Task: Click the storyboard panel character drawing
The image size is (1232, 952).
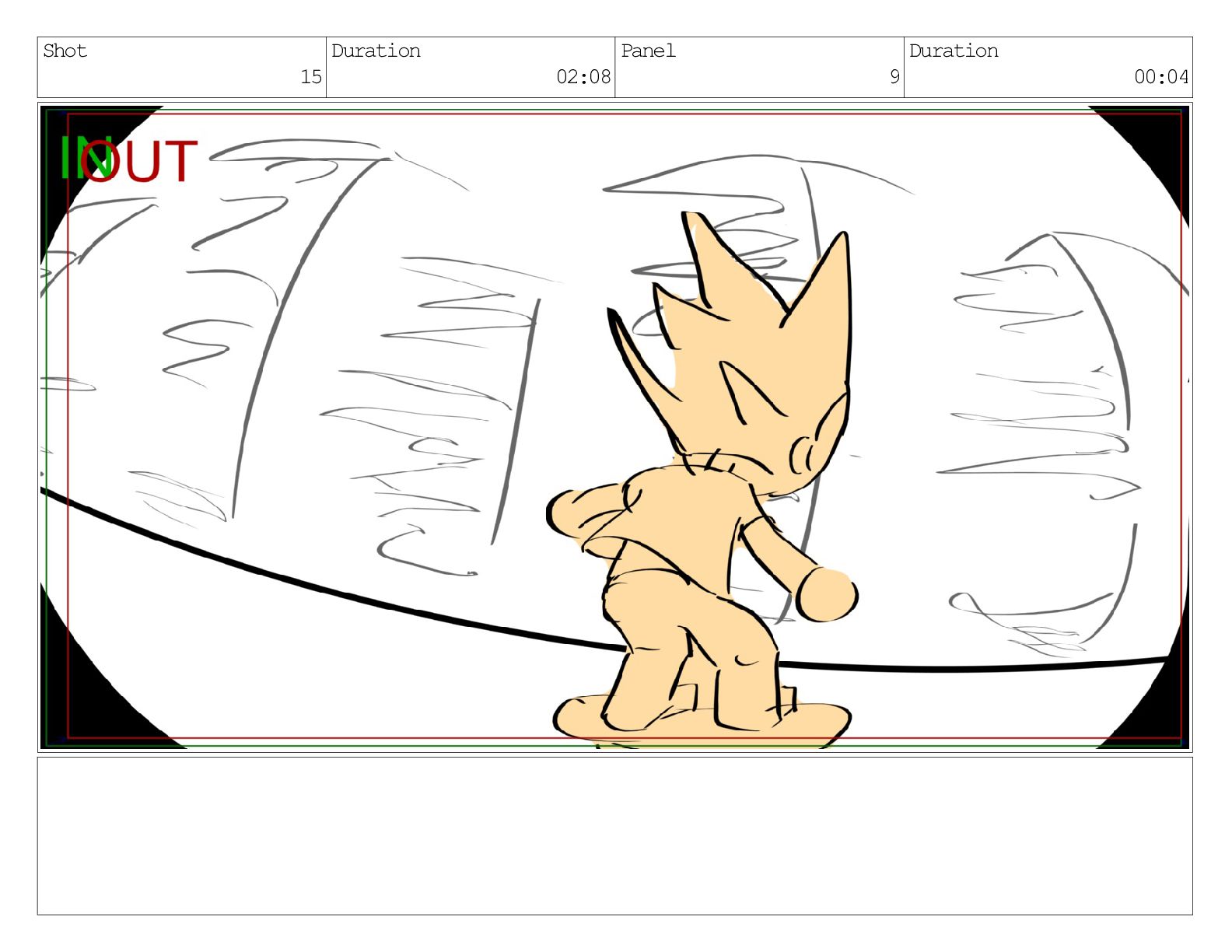Action: [x=704, y=478]
